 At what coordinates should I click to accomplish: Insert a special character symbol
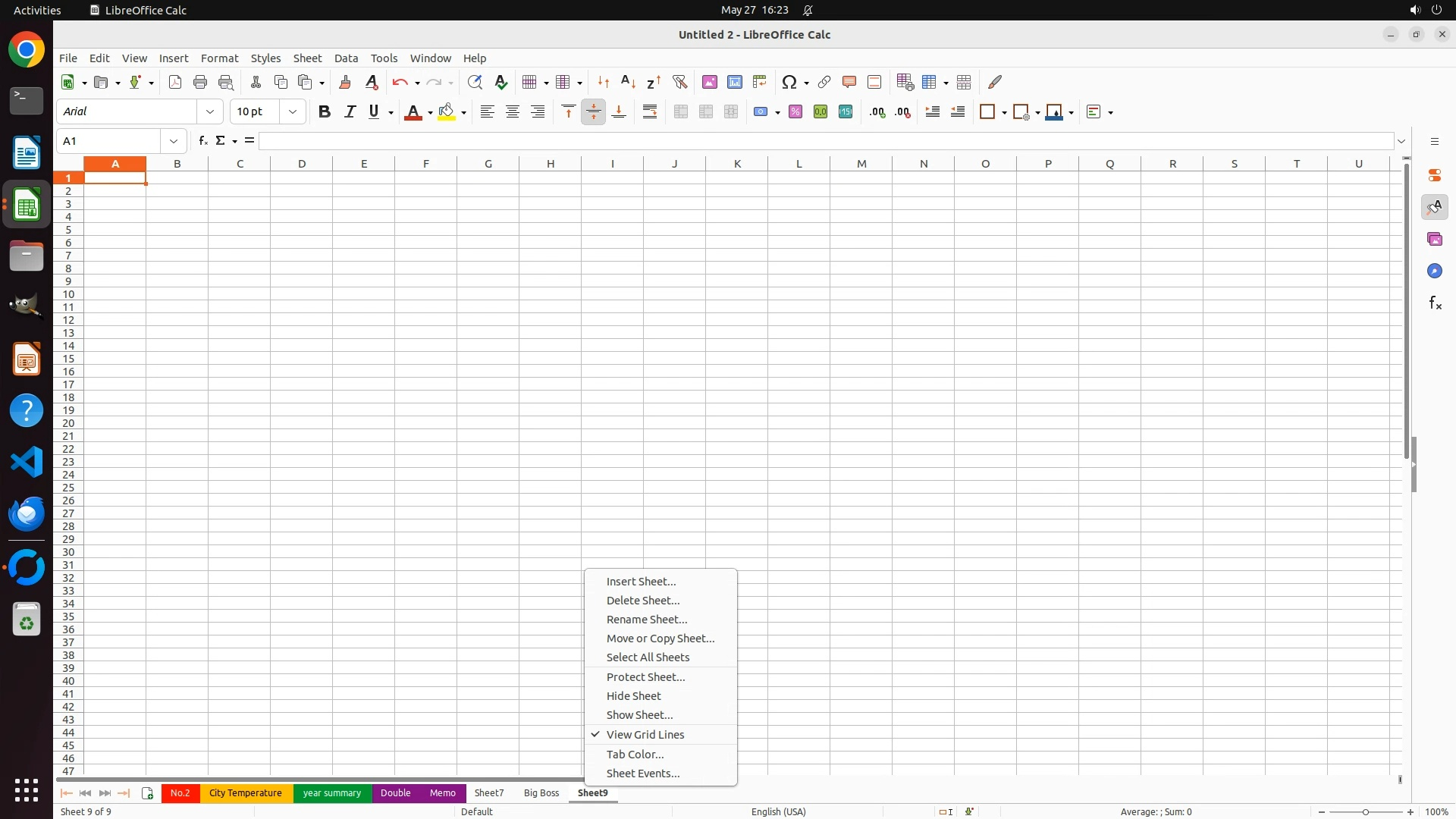(x=789, y=82)
